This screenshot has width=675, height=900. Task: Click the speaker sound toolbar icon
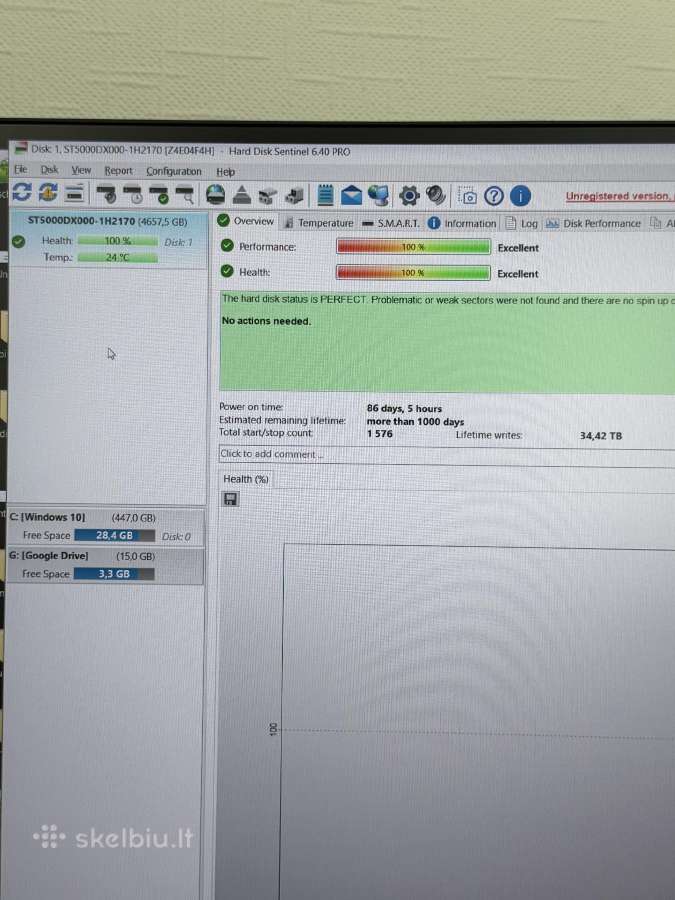(x=436, y=195)
